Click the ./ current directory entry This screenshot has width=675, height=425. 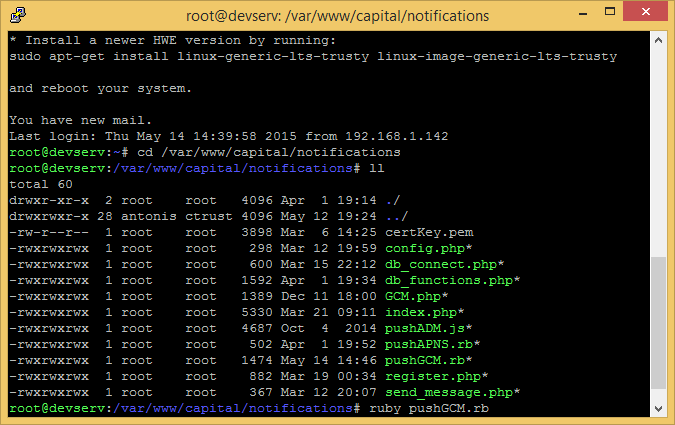[393, 201]
